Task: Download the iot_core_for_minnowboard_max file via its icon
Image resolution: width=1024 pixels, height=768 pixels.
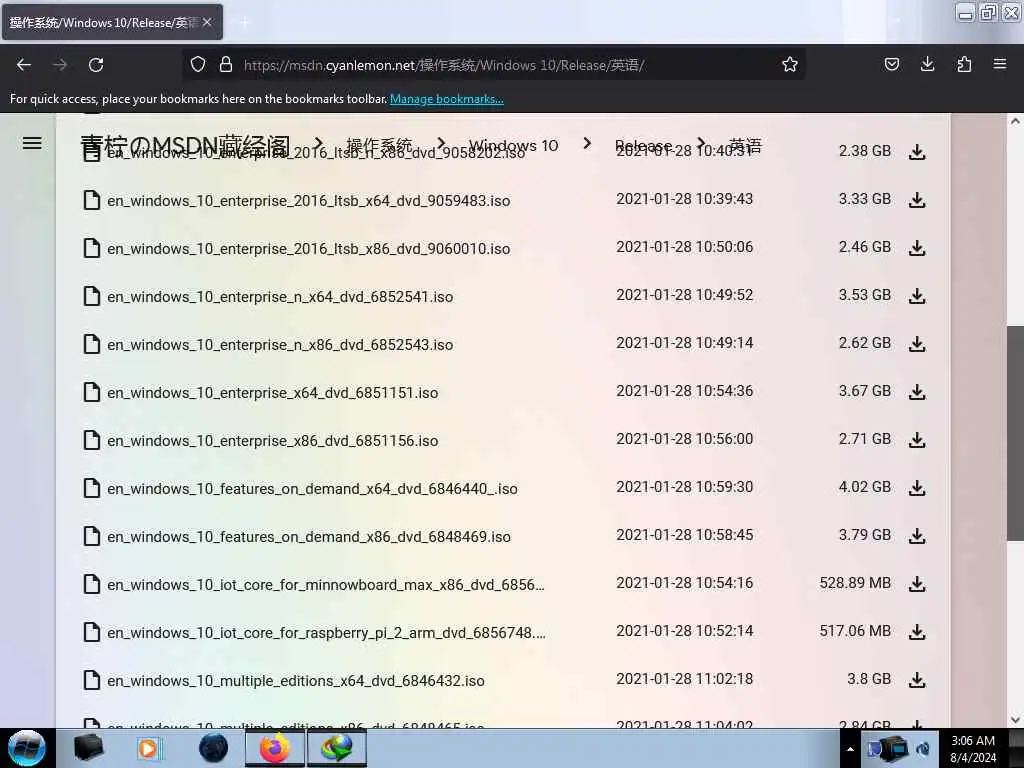Action: coord(917,584)
